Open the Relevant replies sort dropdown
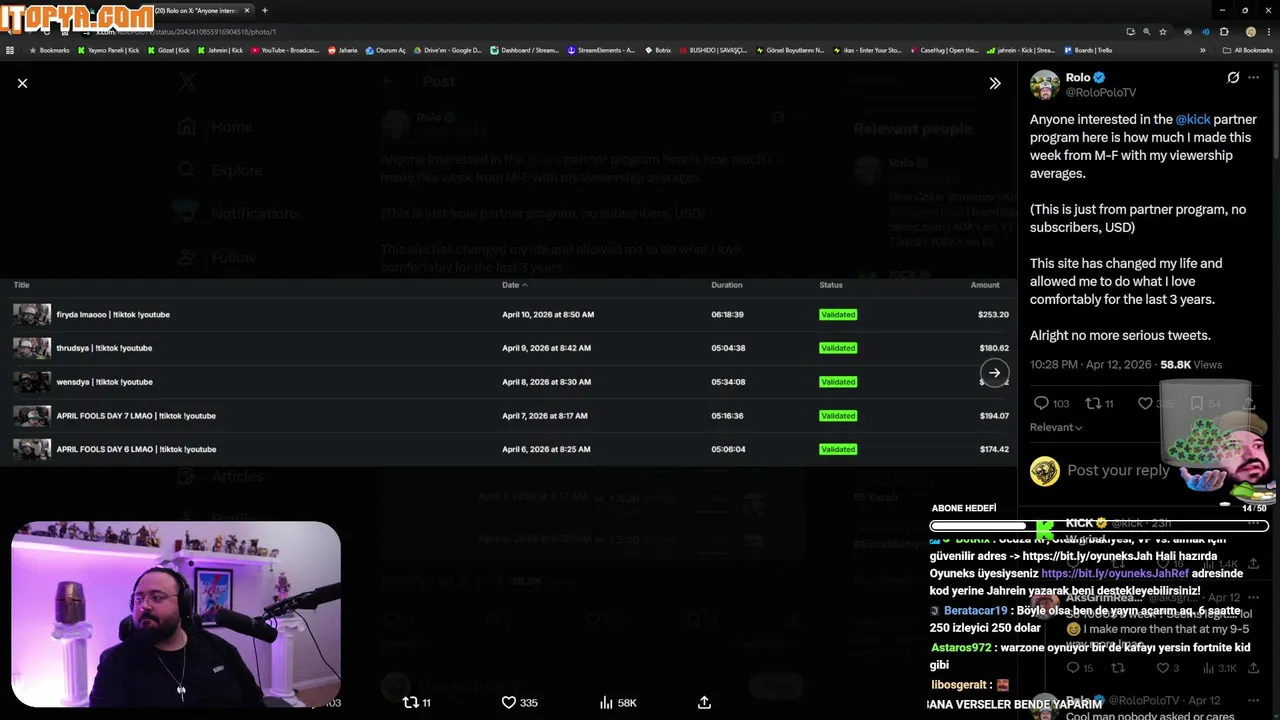The width and height of the screenshot is (1280, 720). tap(1056, 427)
